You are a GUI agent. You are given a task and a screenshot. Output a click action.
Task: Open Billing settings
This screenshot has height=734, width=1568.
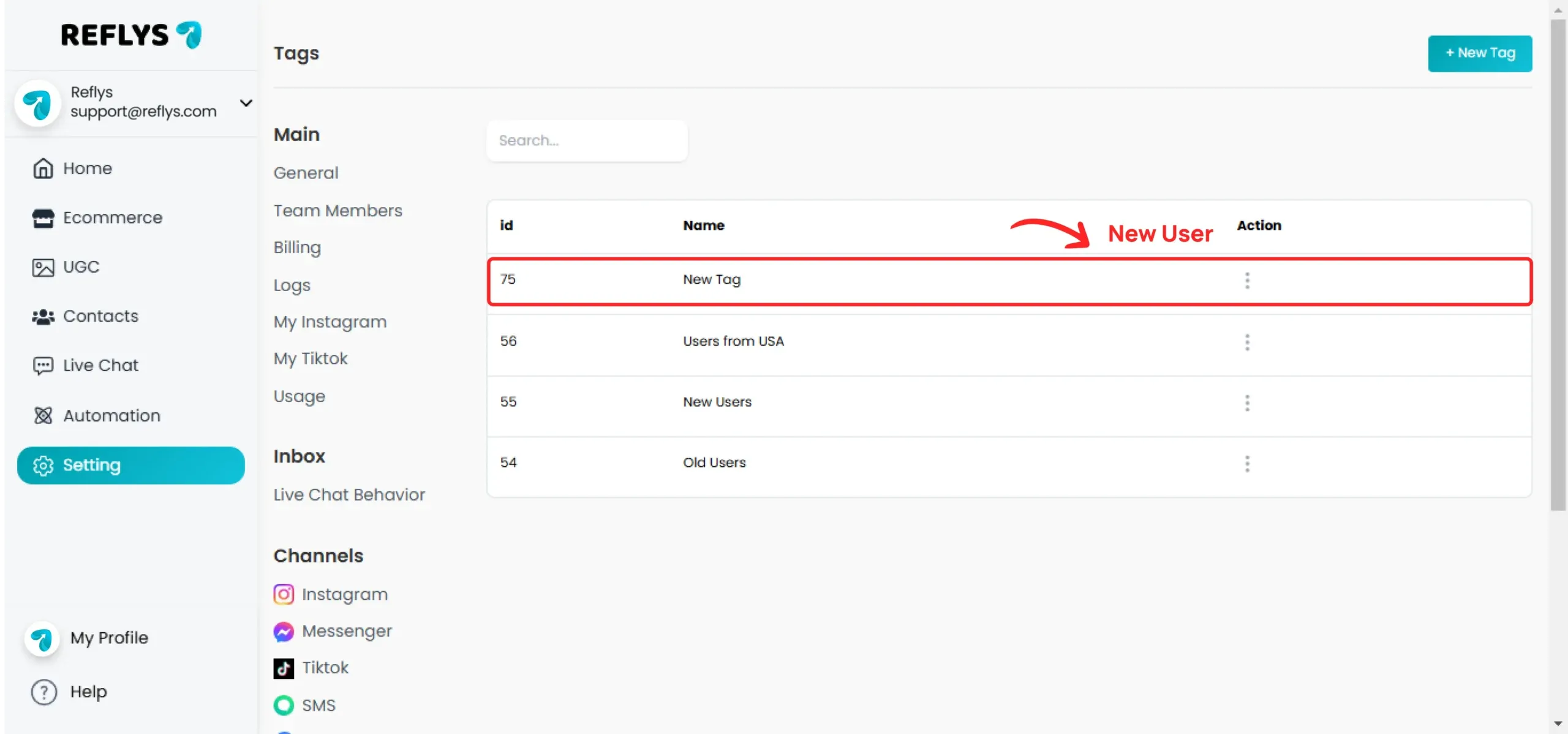(x=297, y=248)
